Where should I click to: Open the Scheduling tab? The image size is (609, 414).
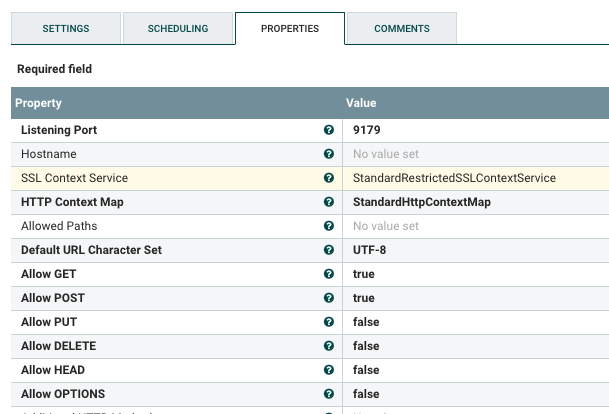[178, 29]
